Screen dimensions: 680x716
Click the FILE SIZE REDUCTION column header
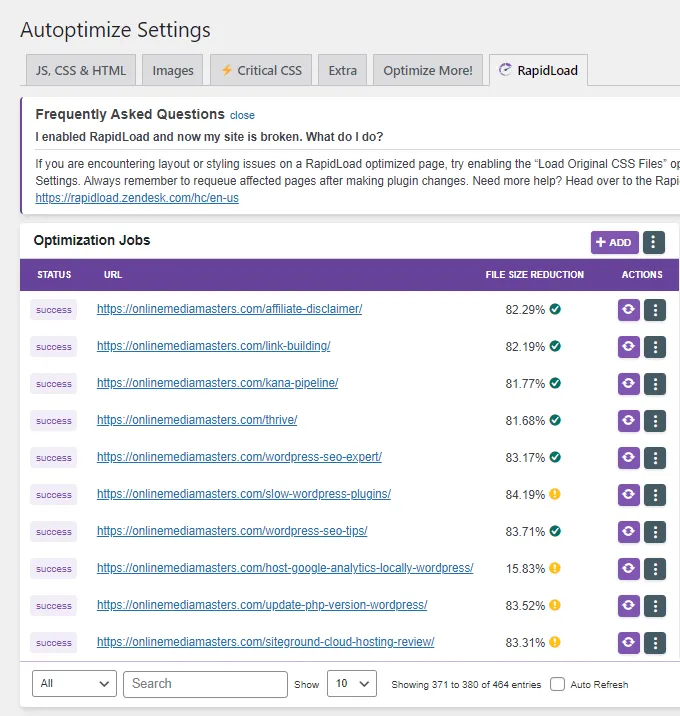point(534,274)
